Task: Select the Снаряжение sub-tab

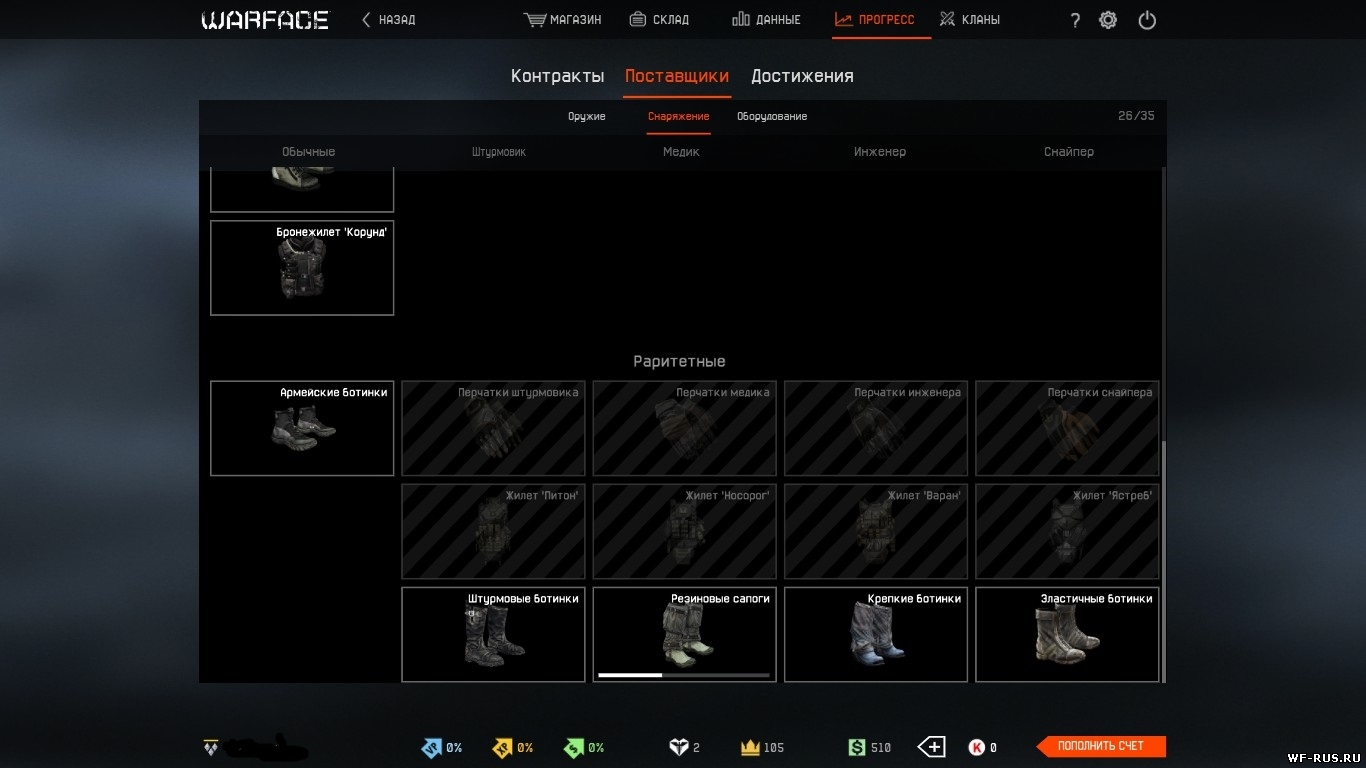Action: pos(679,117)
